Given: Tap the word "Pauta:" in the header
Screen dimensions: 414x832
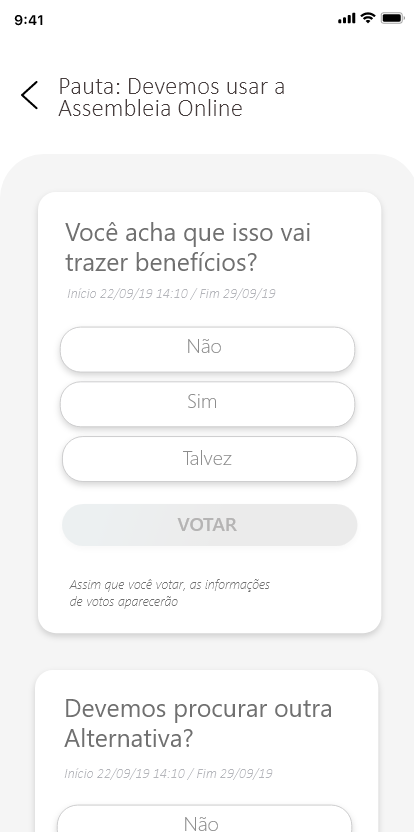Looking at the screenshot, I should (90, 86).
